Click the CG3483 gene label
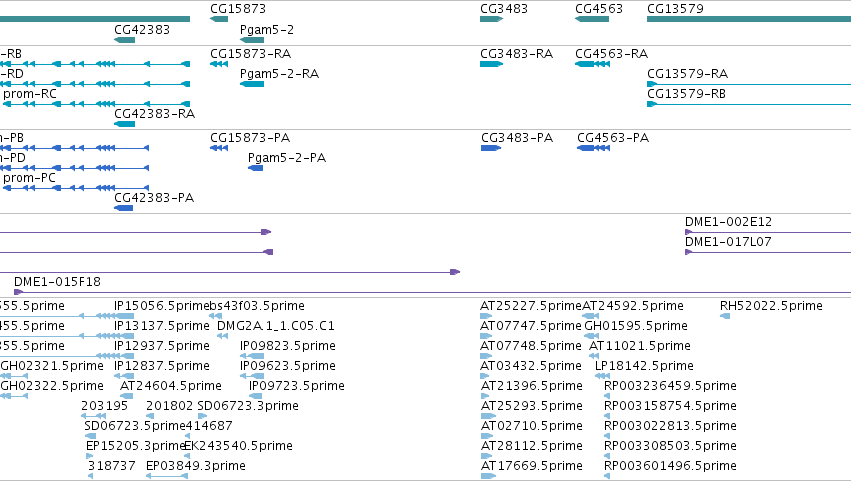Image resolution: width=851 pixels, height=481 pixels. (504, 9)
